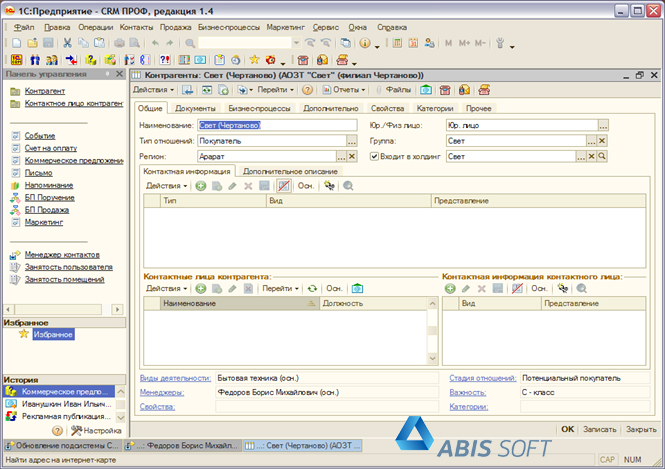The image size is (665, 469).
Task: Click the OK button
Action: (567, 429)
